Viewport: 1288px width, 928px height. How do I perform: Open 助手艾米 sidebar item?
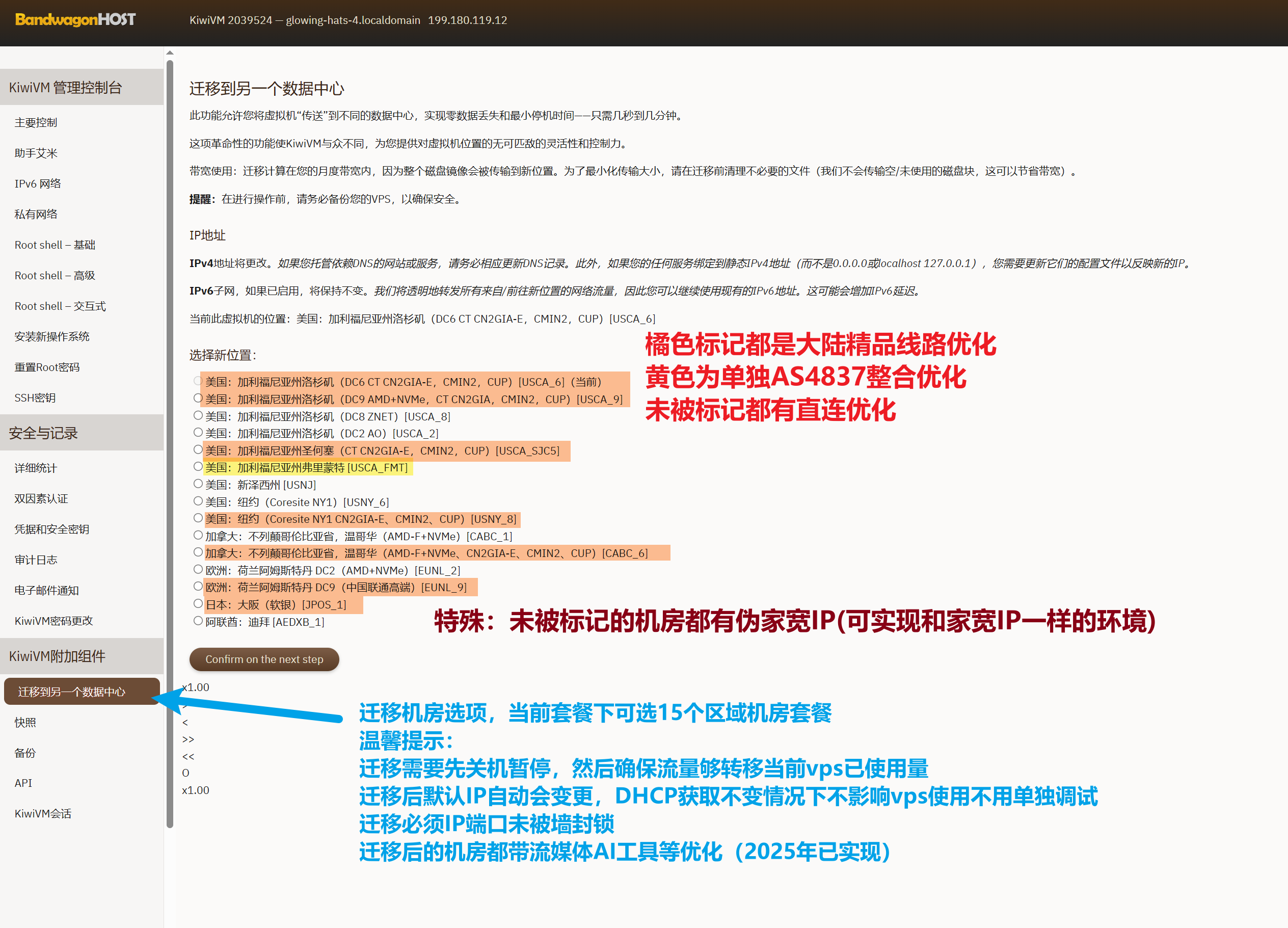[x=36, y=153]
